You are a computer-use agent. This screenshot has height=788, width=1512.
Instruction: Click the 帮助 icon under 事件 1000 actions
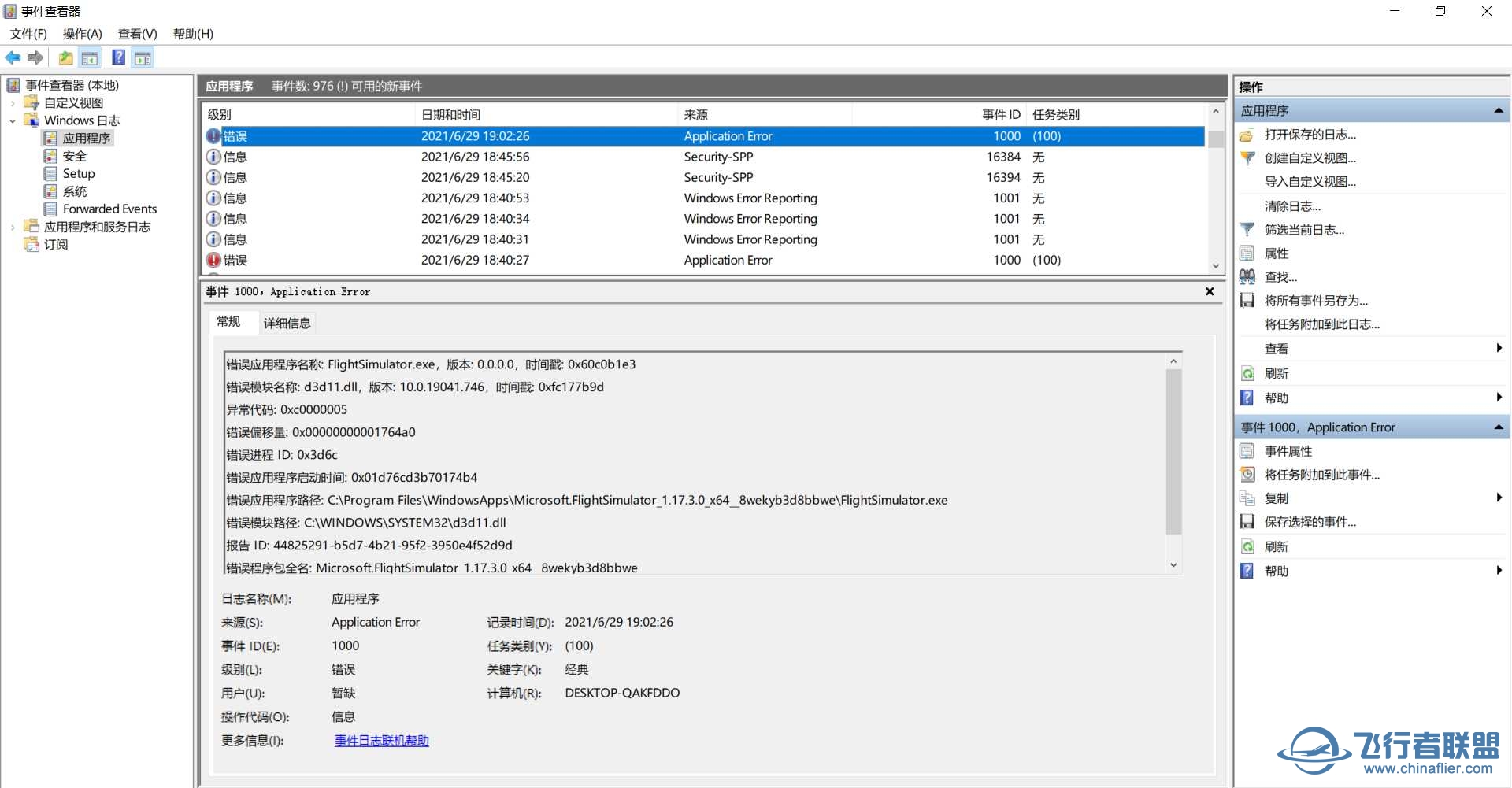click(1247, 571)
